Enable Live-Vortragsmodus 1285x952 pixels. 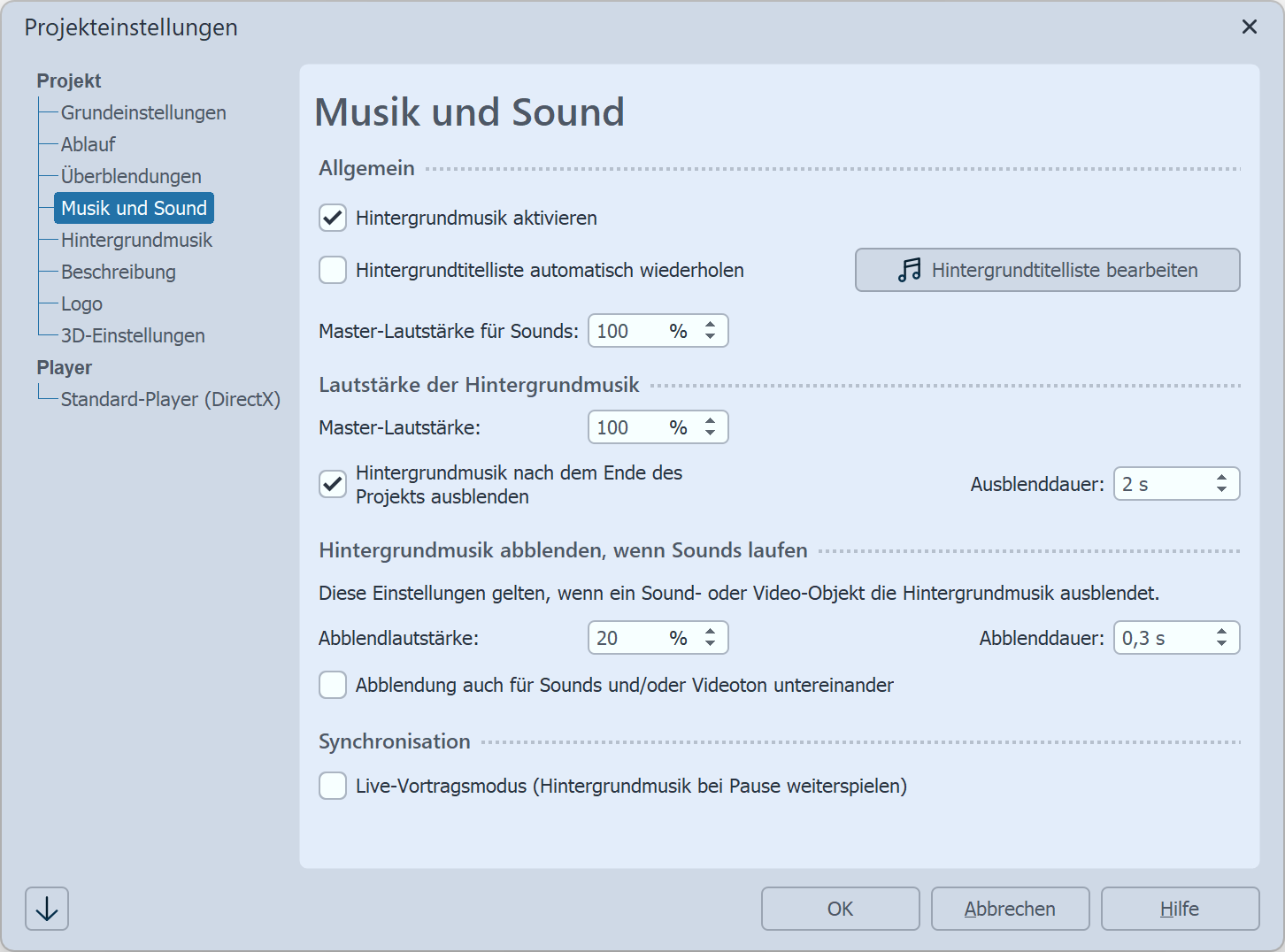pyautogui.click(x=332, y=786)
